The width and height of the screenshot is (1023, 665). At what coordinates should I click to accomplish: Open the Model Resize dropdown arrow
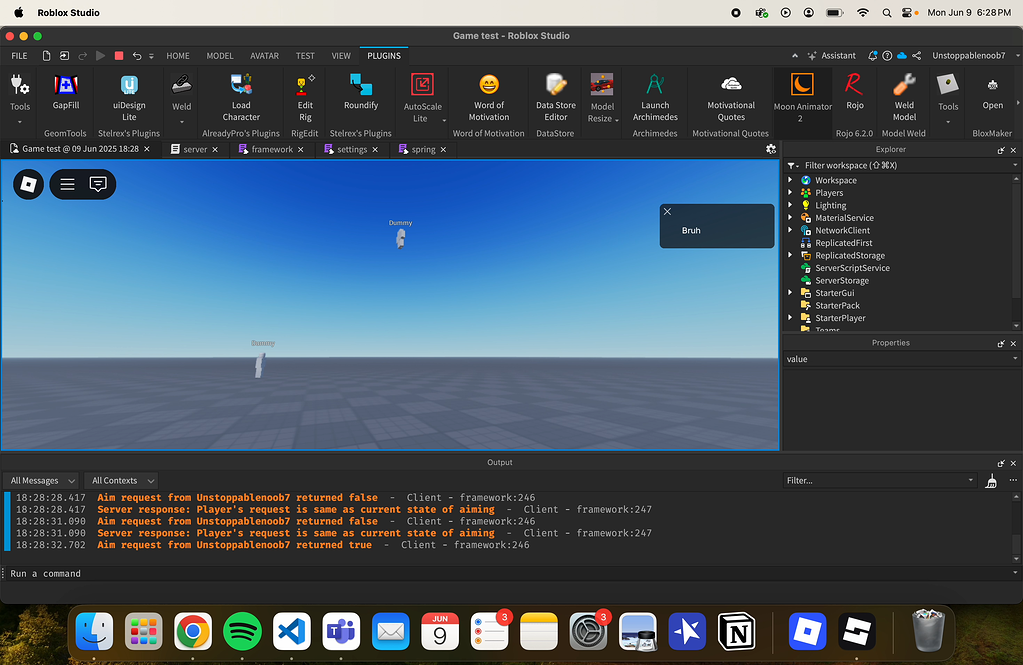pos(617,120)
